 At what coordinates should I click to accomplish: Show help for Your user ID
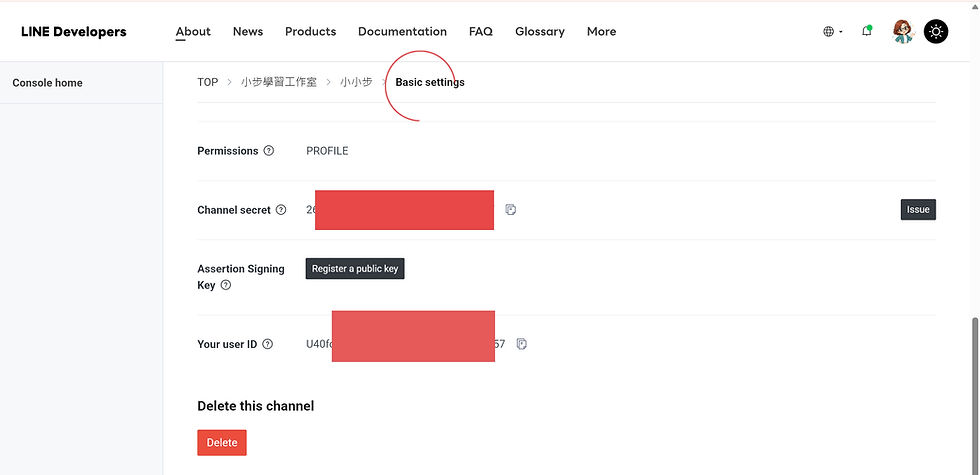click(268, 344)
